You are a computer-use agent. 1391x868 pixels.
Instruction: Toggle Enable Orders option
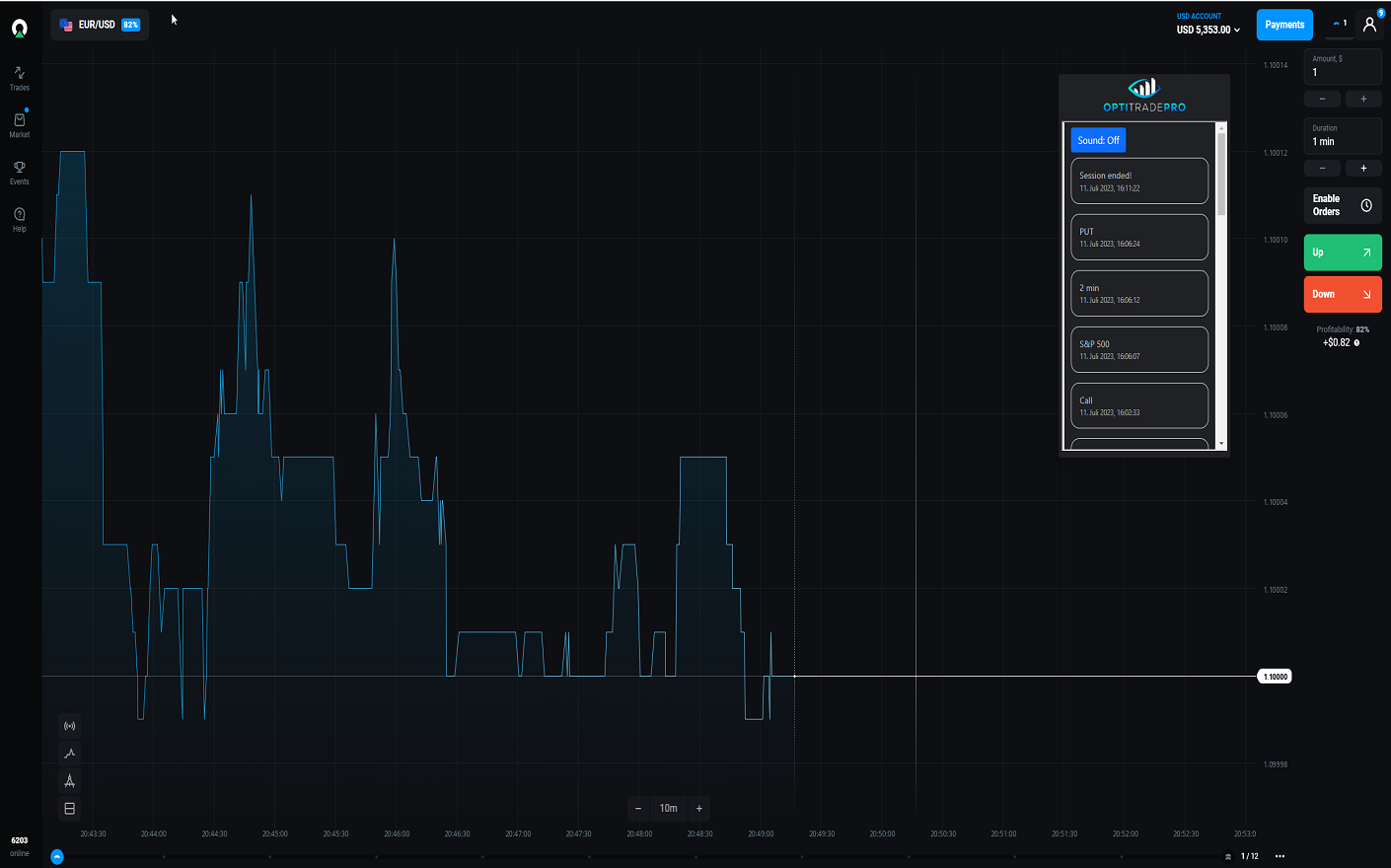pos(1343,205)
